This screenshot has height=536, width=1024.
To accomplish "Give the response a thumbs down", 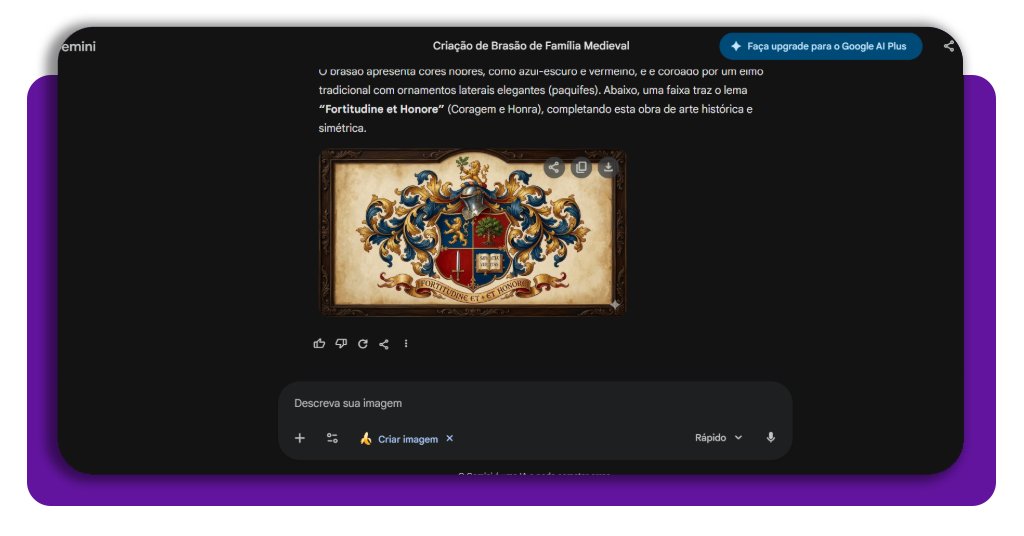I will tap(341, 343).
